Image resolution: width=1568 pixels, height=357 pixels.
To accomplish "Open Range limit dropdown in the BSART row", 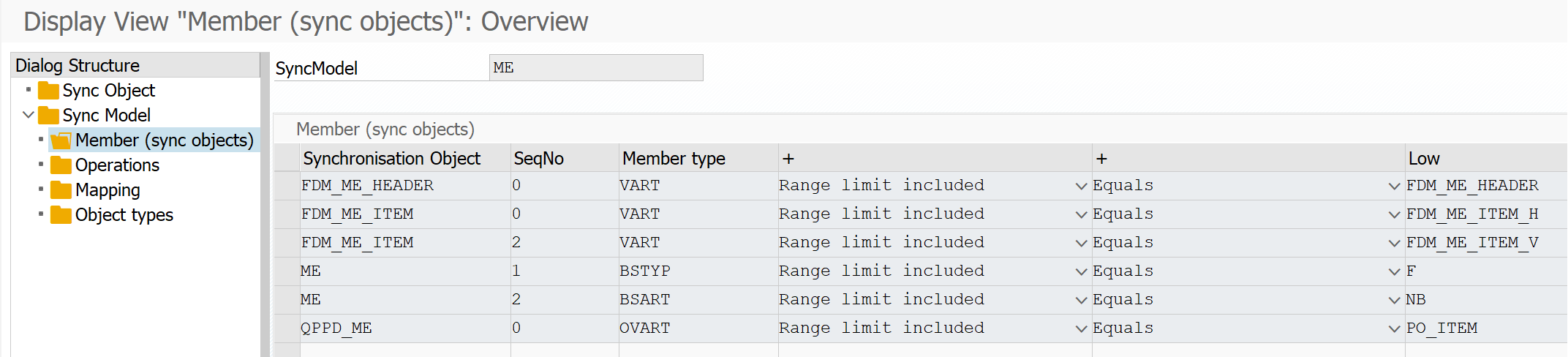I will [1081, 300].
